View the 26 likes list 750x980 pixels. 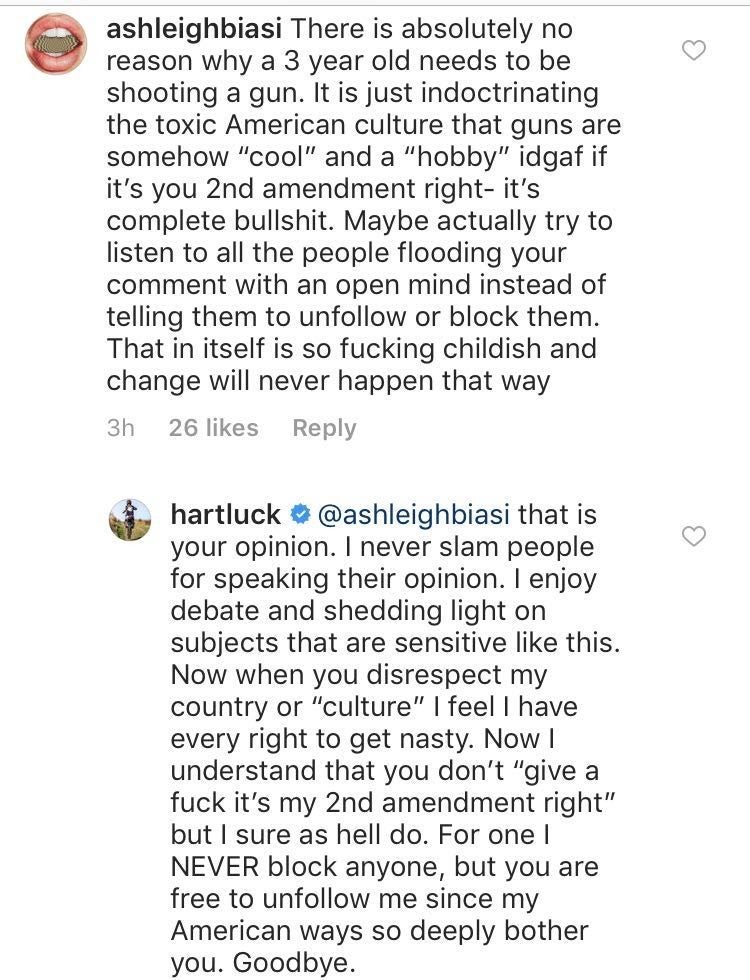pyautogui.click(x=213, y=428)
